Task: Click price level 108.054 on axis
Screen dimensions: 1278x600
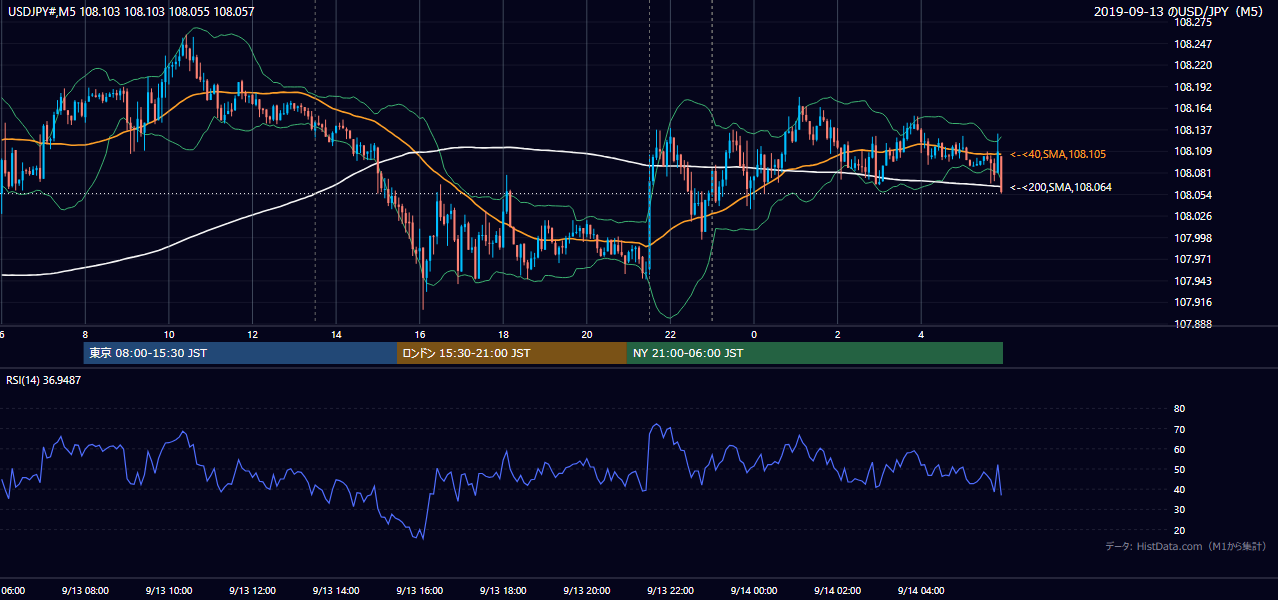Action: pyautogui.click(x=1192, y=194)
